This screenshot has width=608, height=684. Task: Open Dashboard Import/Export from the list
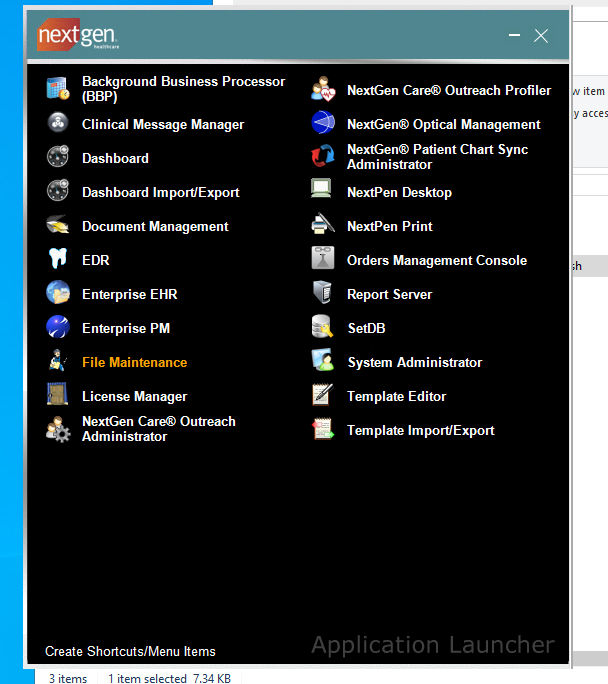point(160,192)
